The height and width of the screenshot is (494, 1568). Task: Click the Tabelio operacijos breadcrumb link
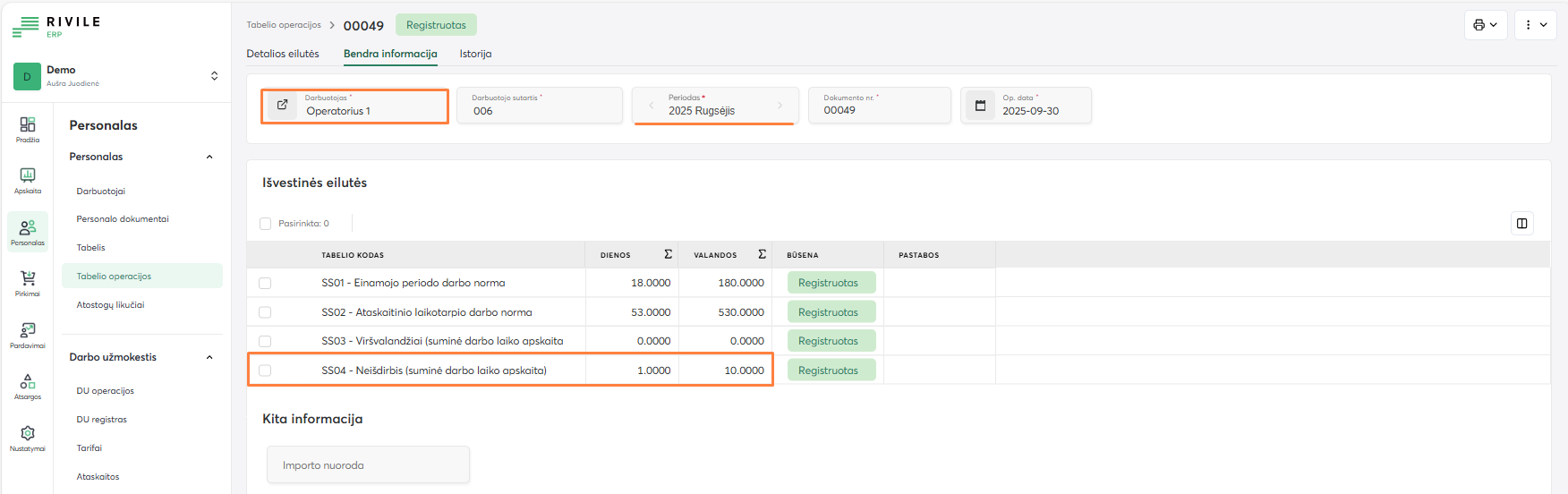284,25
